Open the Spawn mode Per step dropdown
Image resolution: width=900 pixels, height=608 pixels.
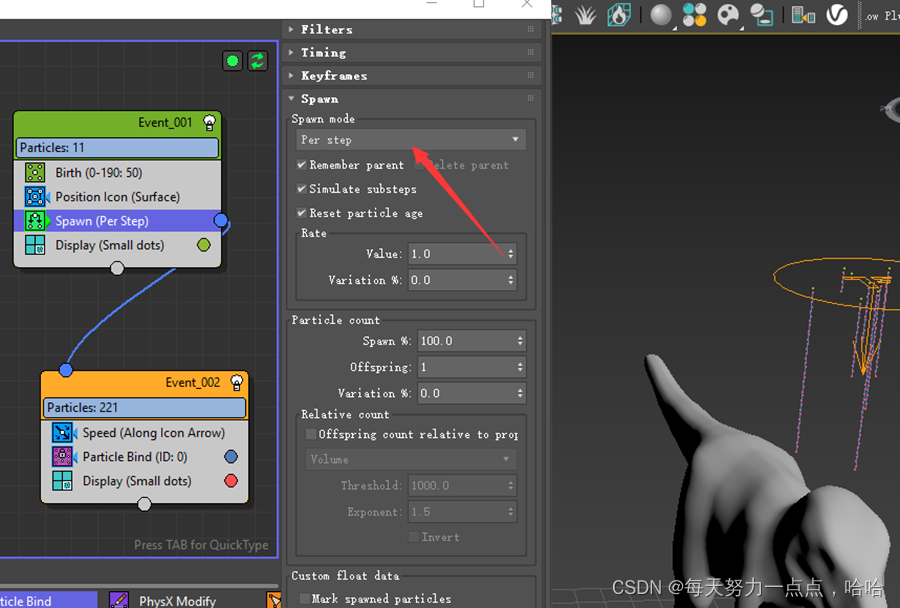click(410, 139)
